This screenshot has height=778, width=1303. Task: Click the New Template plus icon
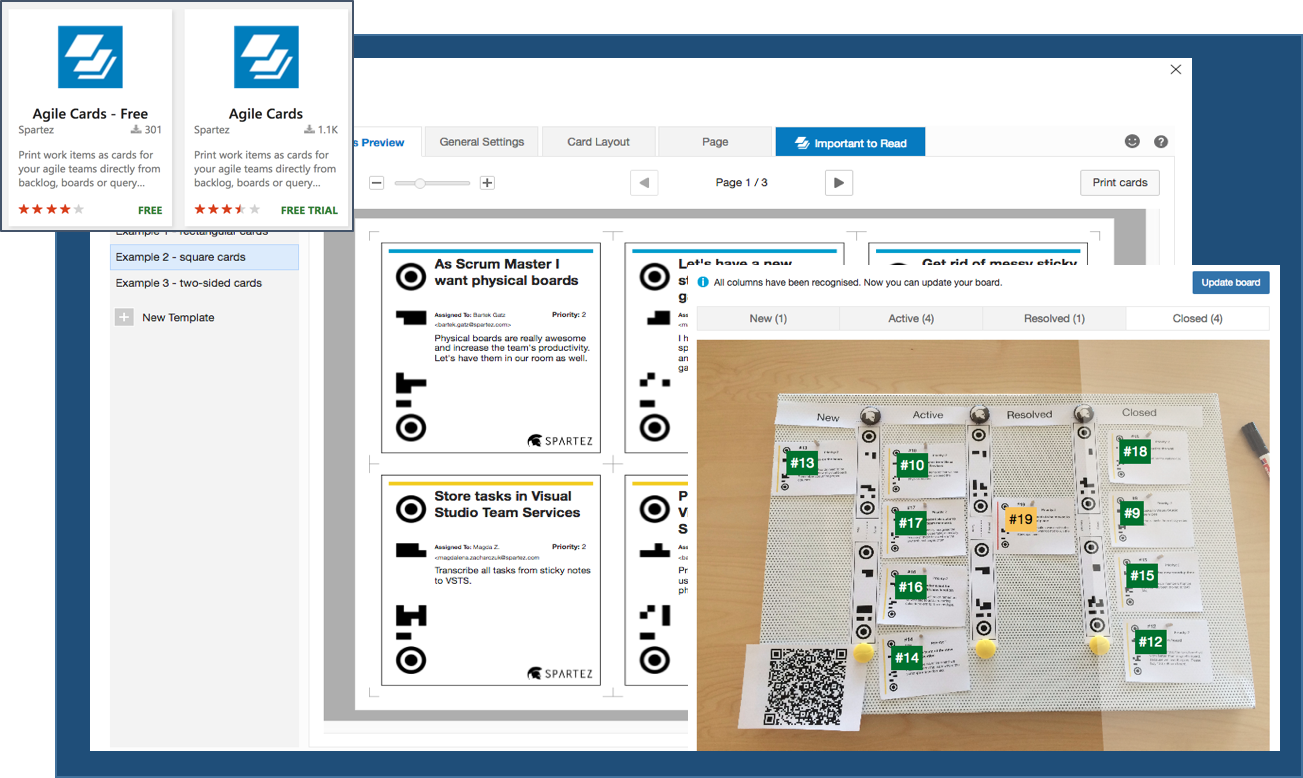[124, 317]
